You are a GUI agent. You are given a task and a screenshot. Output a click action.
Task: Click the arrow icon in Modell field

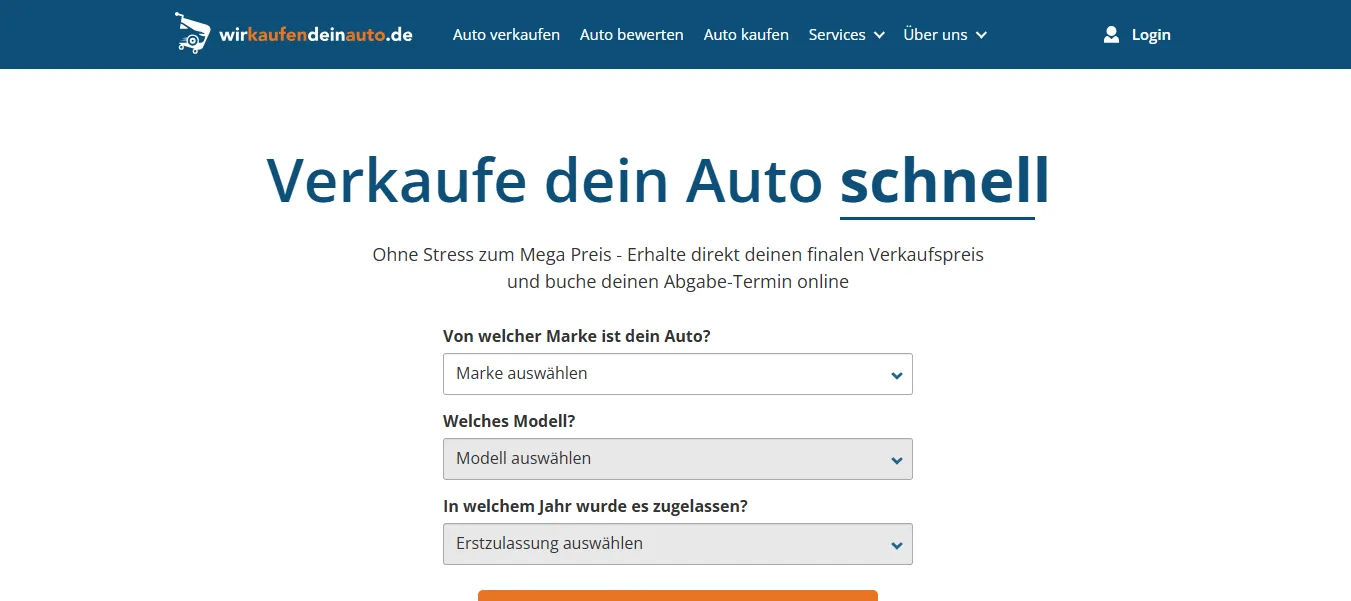point(896,460)
